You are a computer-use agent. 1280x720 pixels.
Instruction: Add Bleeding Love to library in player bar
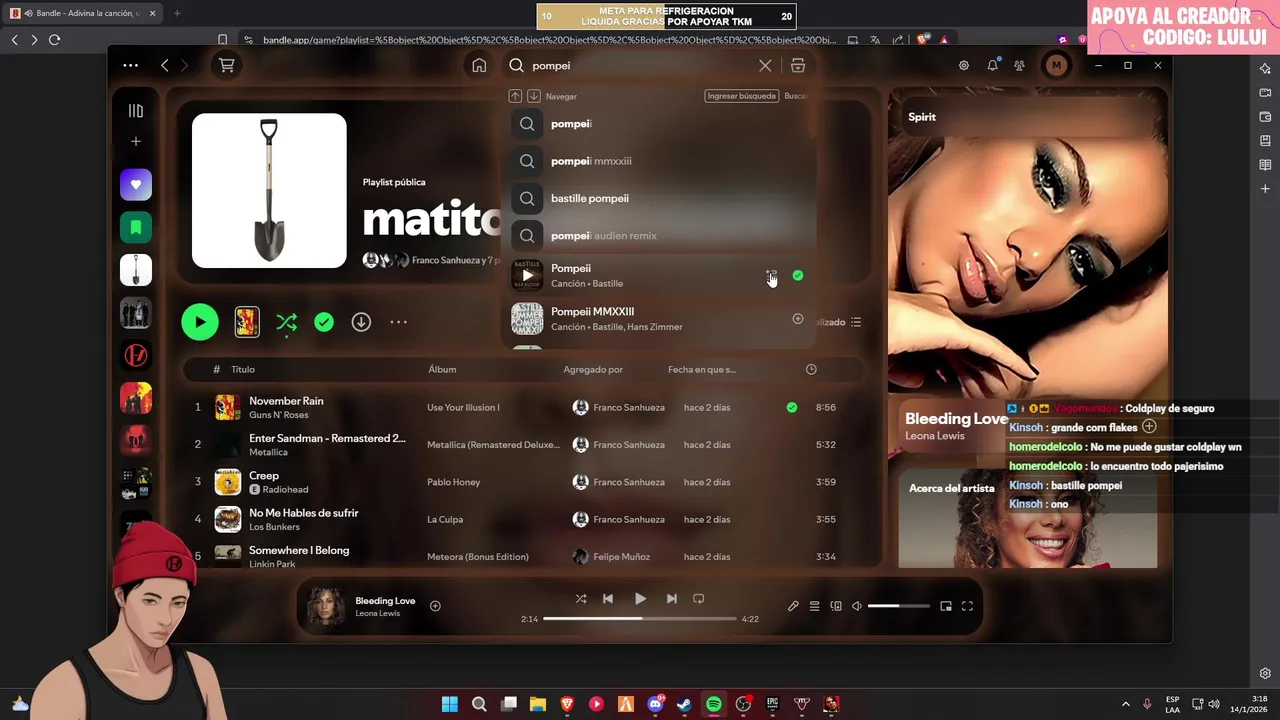pyautogui.click(x=435, y=606)
